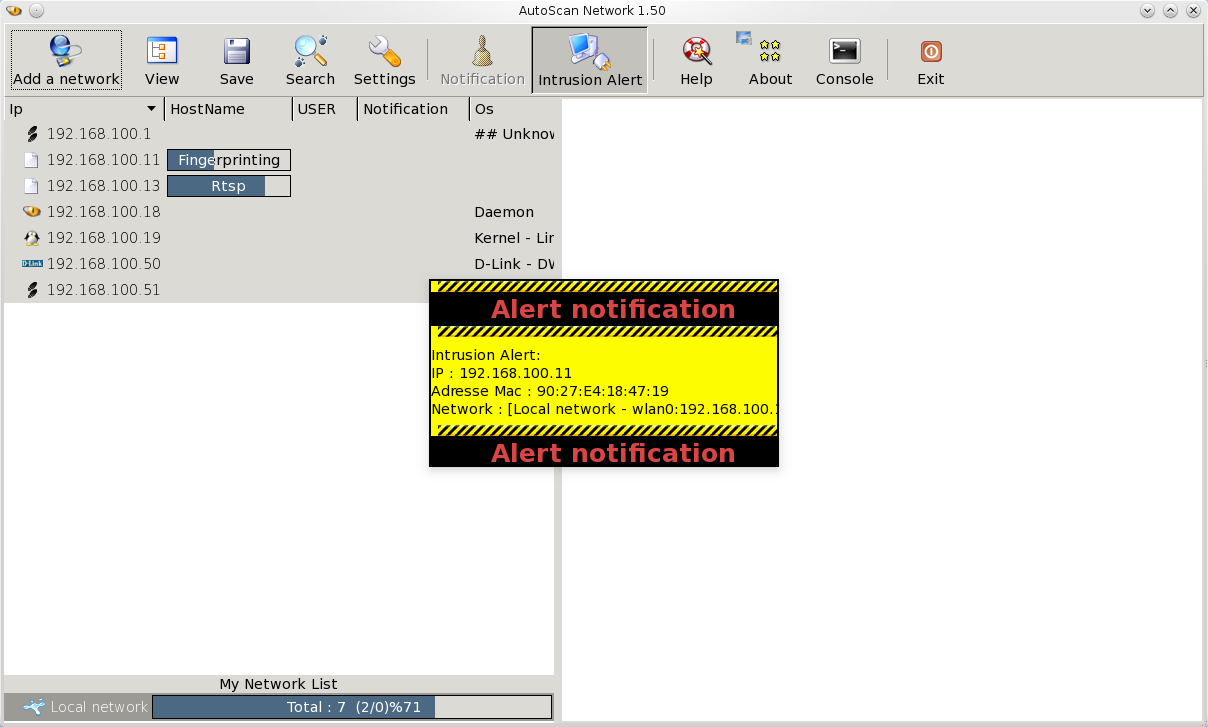
Task: Select Local network in My Network List
Action: coord(98,707)
